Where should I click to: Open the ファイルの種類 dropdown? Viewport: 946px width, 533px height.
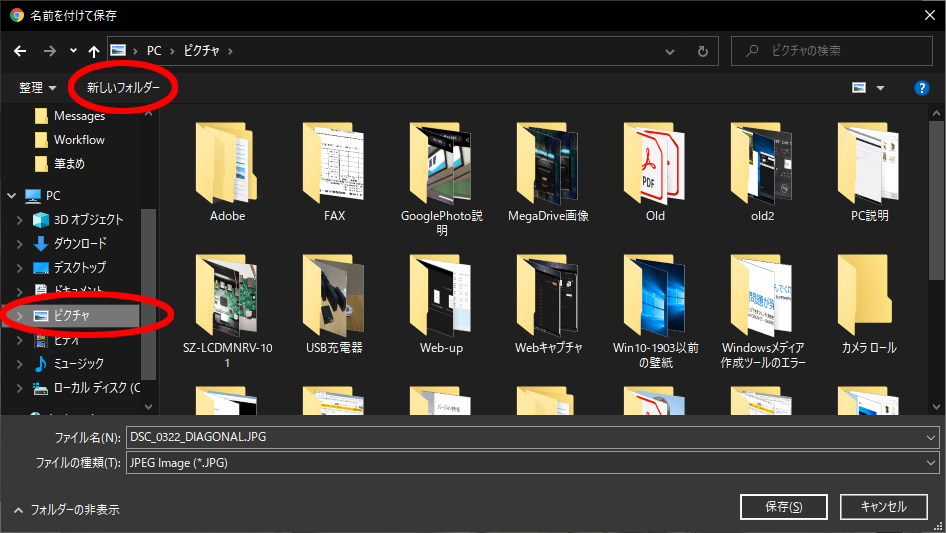tap(532, 462)
